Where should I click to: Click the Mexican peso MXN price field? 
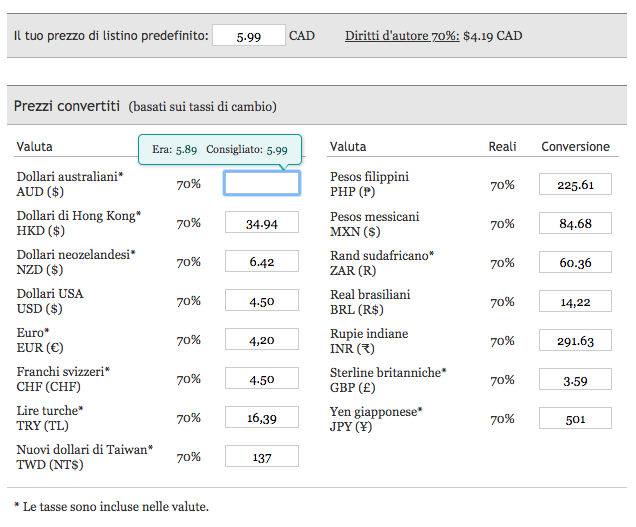(574, 223)
